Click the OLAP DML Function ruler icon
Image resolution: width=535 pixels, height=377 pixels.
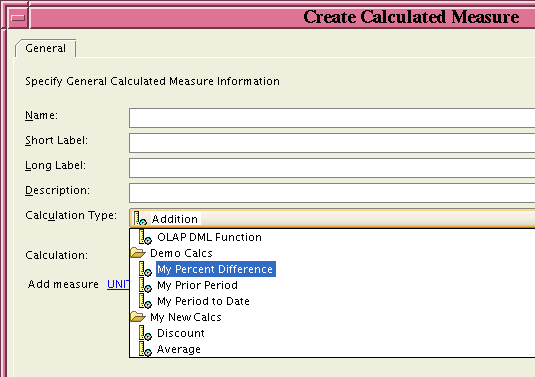pyautogui.click(x=145, y=237)
